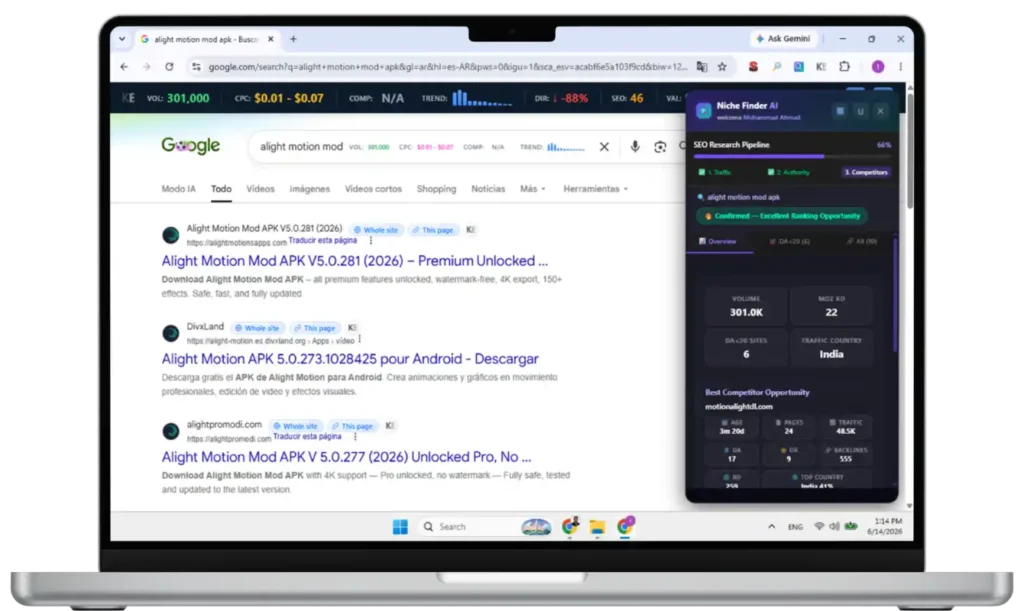1024x611 pixels.
Task: Open the Keywords Everywhere extension in Chrome toolbar
Action: (821, 67)
